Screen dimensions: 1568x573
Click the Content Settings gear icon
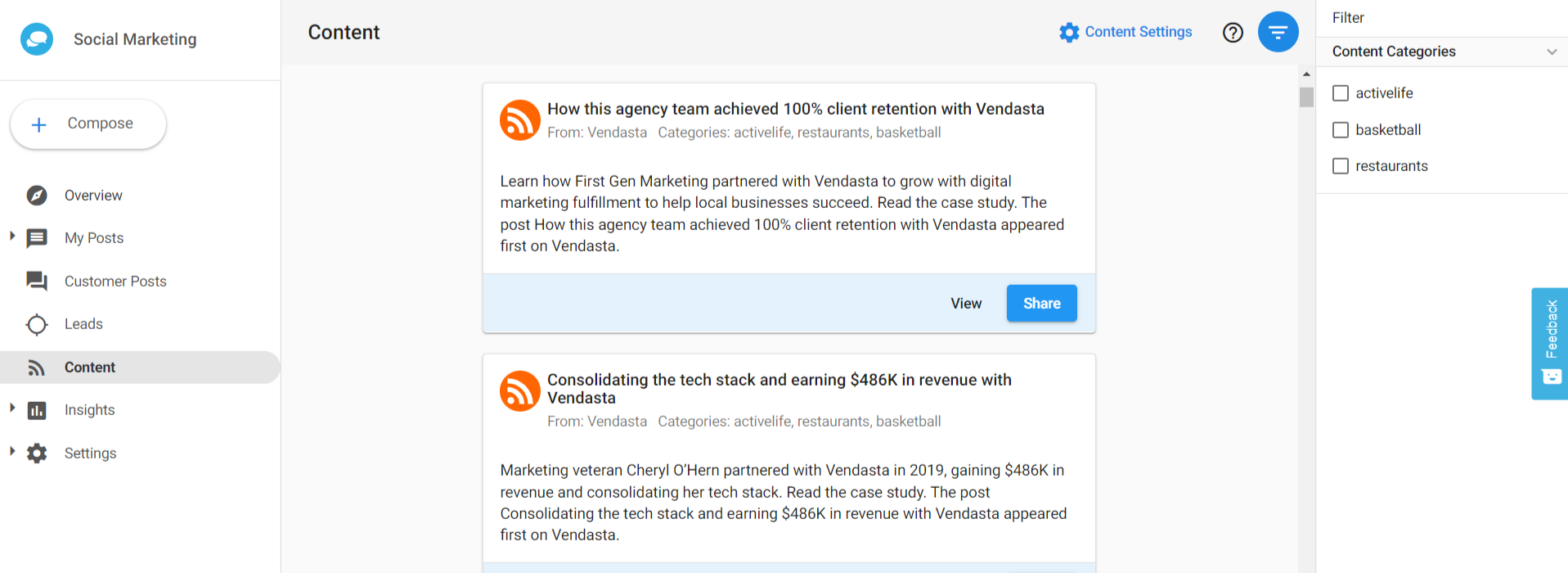(x=1069, y=32)
